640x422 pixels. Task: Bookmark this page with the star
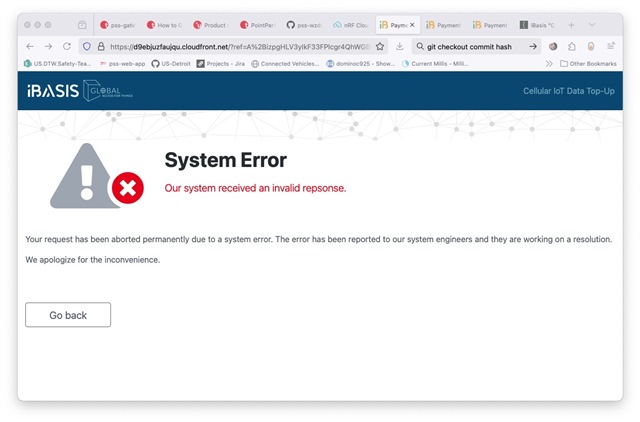click(380, 47)
